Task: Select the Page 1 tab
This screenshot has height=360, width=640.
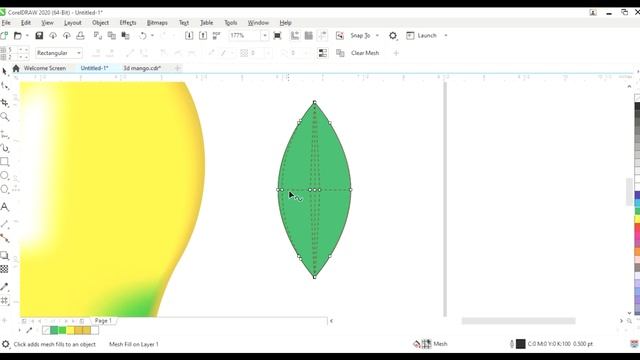Action: tap(103, 321)
